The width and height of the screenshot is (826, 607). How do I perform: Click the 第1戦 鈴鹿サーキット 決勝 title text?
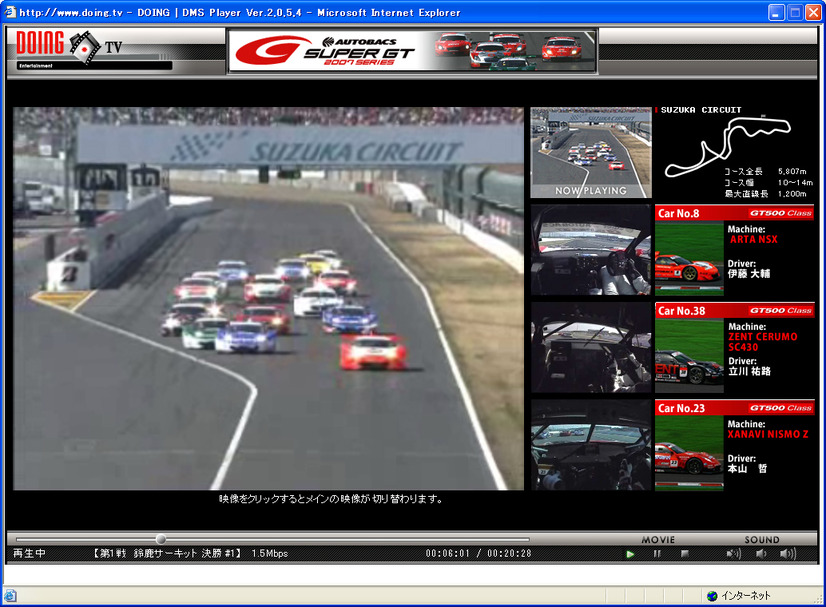[166, 553]
